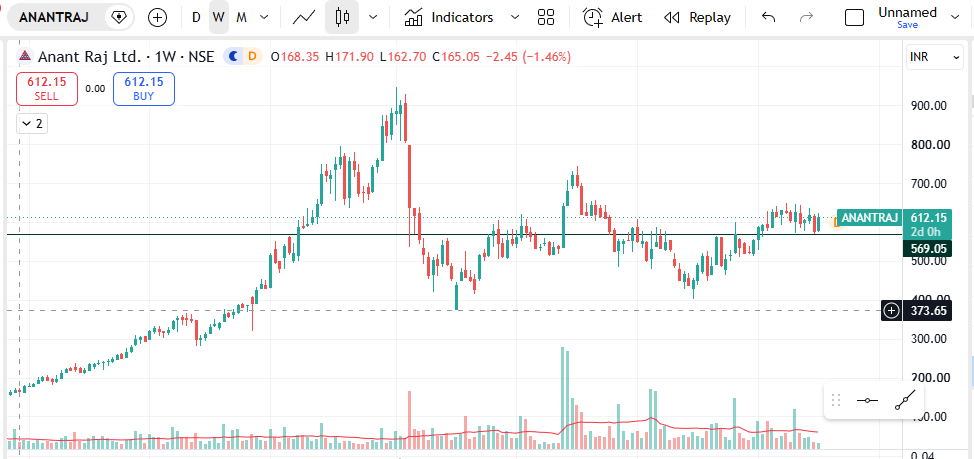Click the 700.00 price scale label
The image size is (974, 459).
coord(929,184)
